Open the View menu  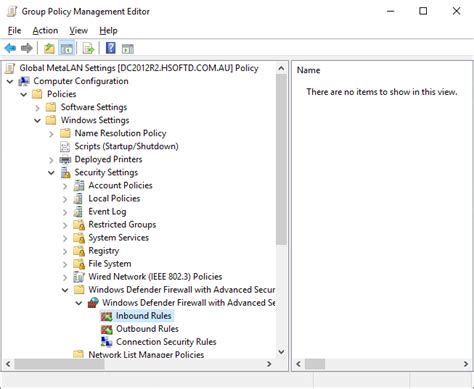(78, 31)
